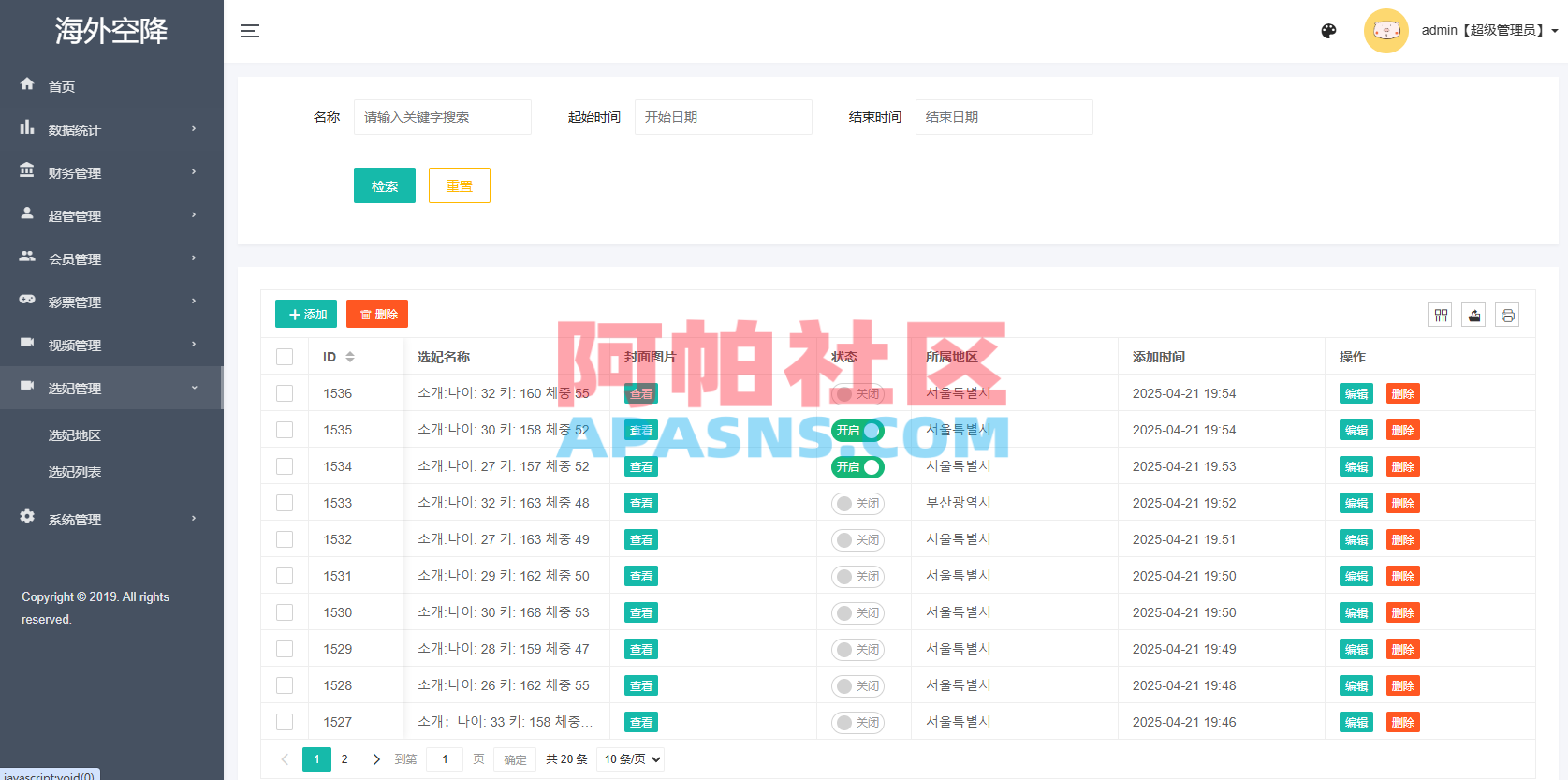Screen dimensions: 1568x780
Task: Click the 名称 keyword search field
Action: [x=443, y=117]
